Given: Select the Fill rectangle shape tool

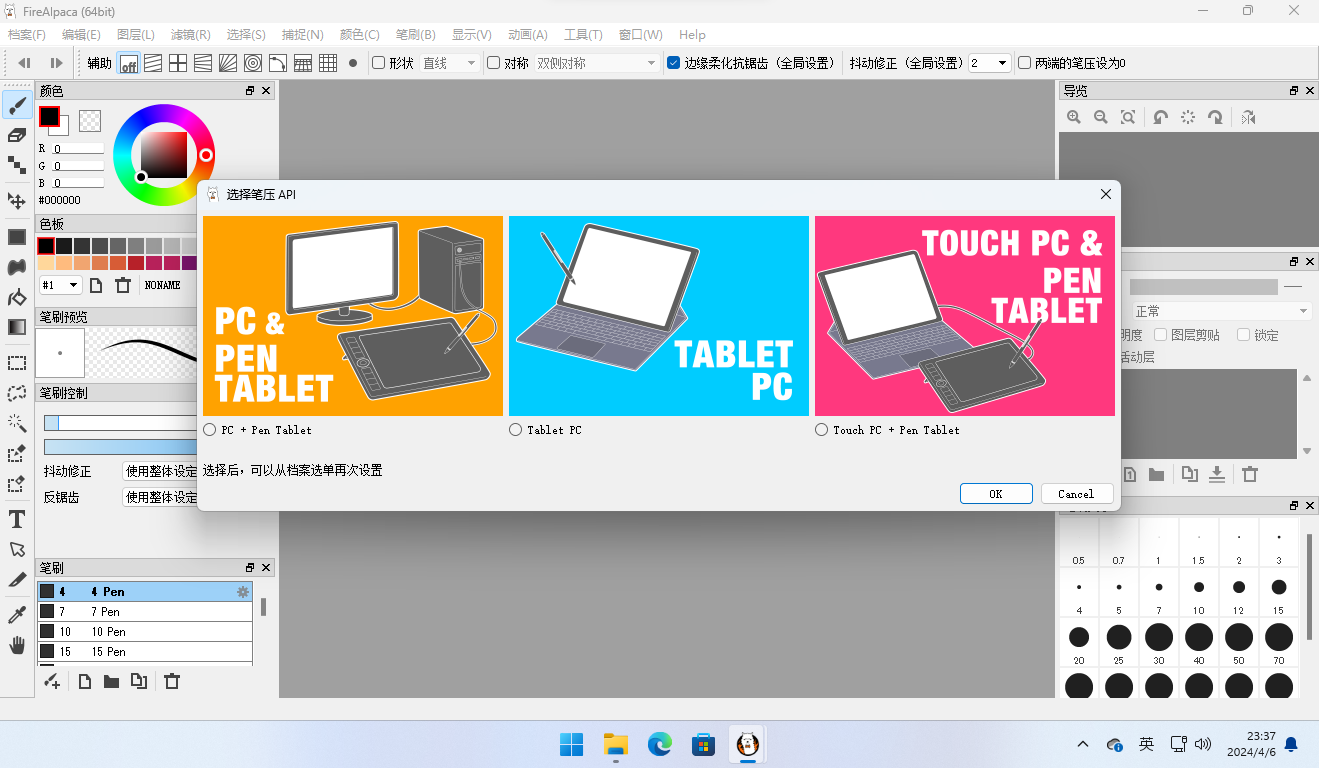Looking at the screenshot, I should [x=17, y=237].
